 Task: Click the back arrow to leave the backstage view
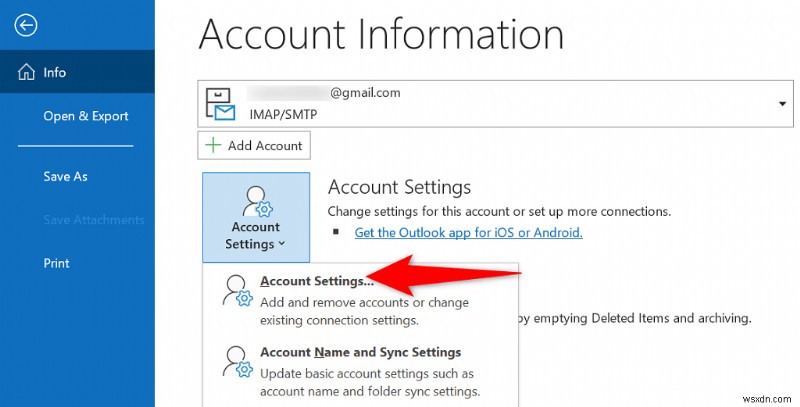pyautogui.click(x=26, y=25)
